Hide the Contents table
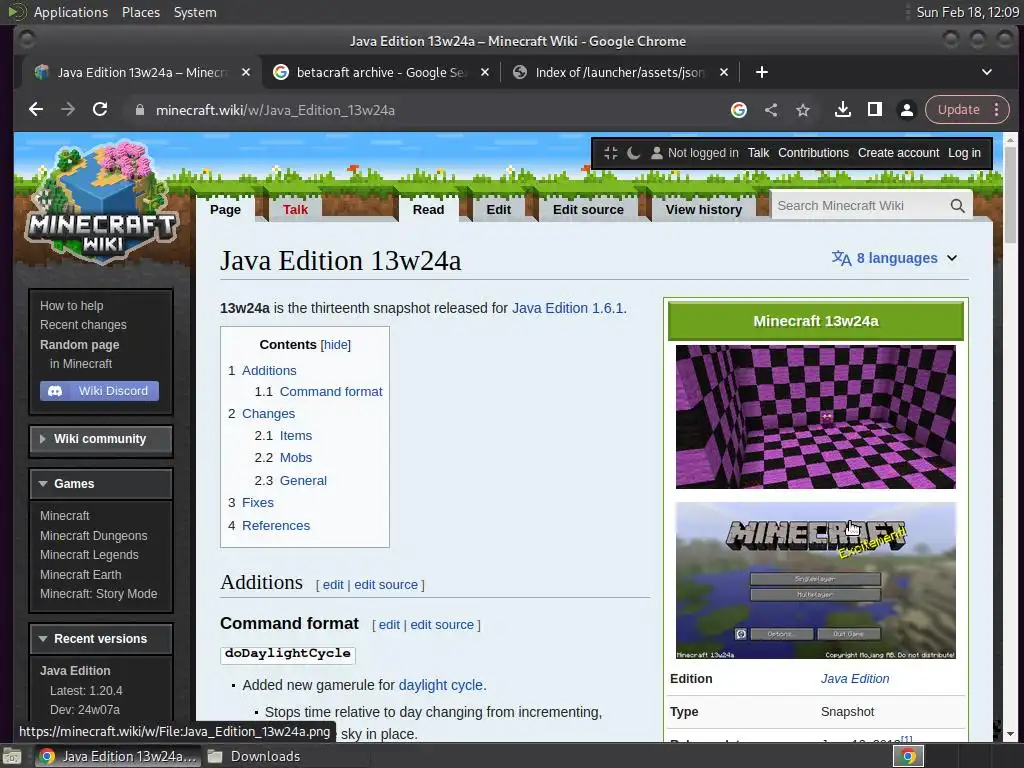The width and height of the screenshot is (1024, 768). [x=336, y=345]
